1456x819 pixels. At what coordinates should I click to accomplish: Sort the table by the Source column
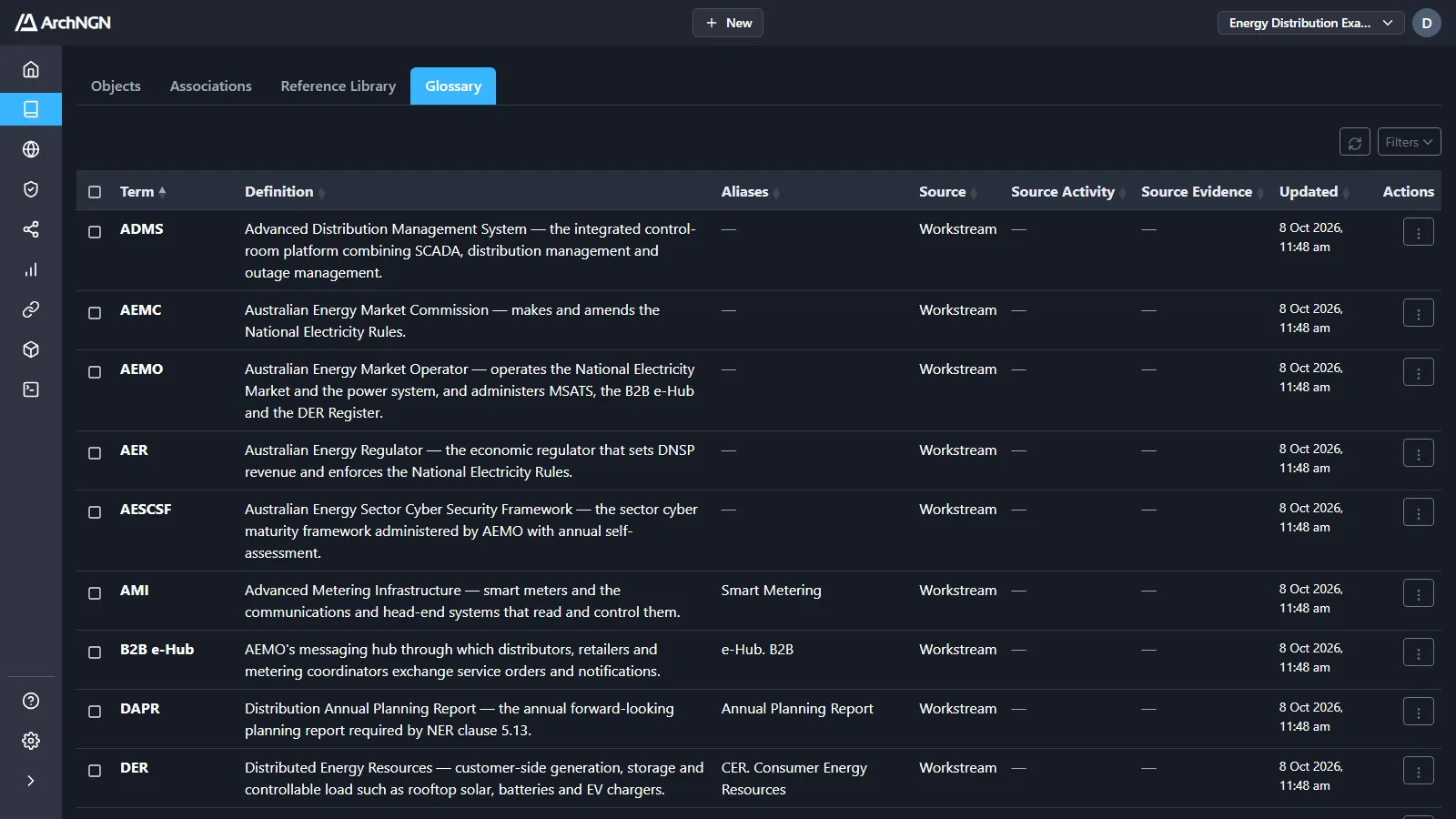pos(947,192)
